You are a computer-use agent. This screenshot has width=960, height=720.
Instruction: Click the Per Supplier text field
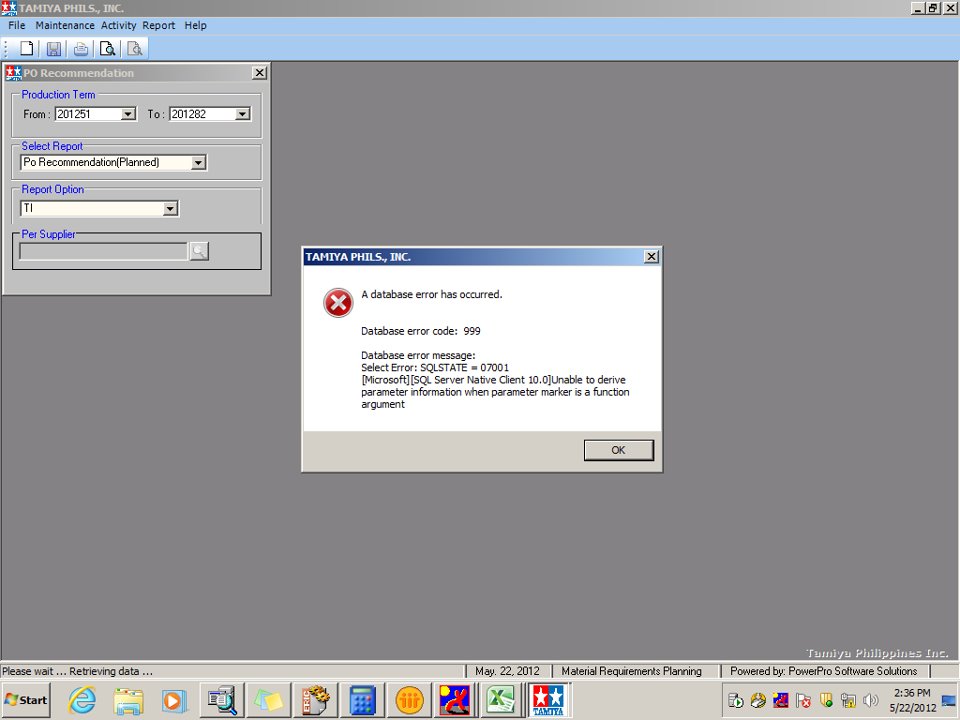click(103, 251)
